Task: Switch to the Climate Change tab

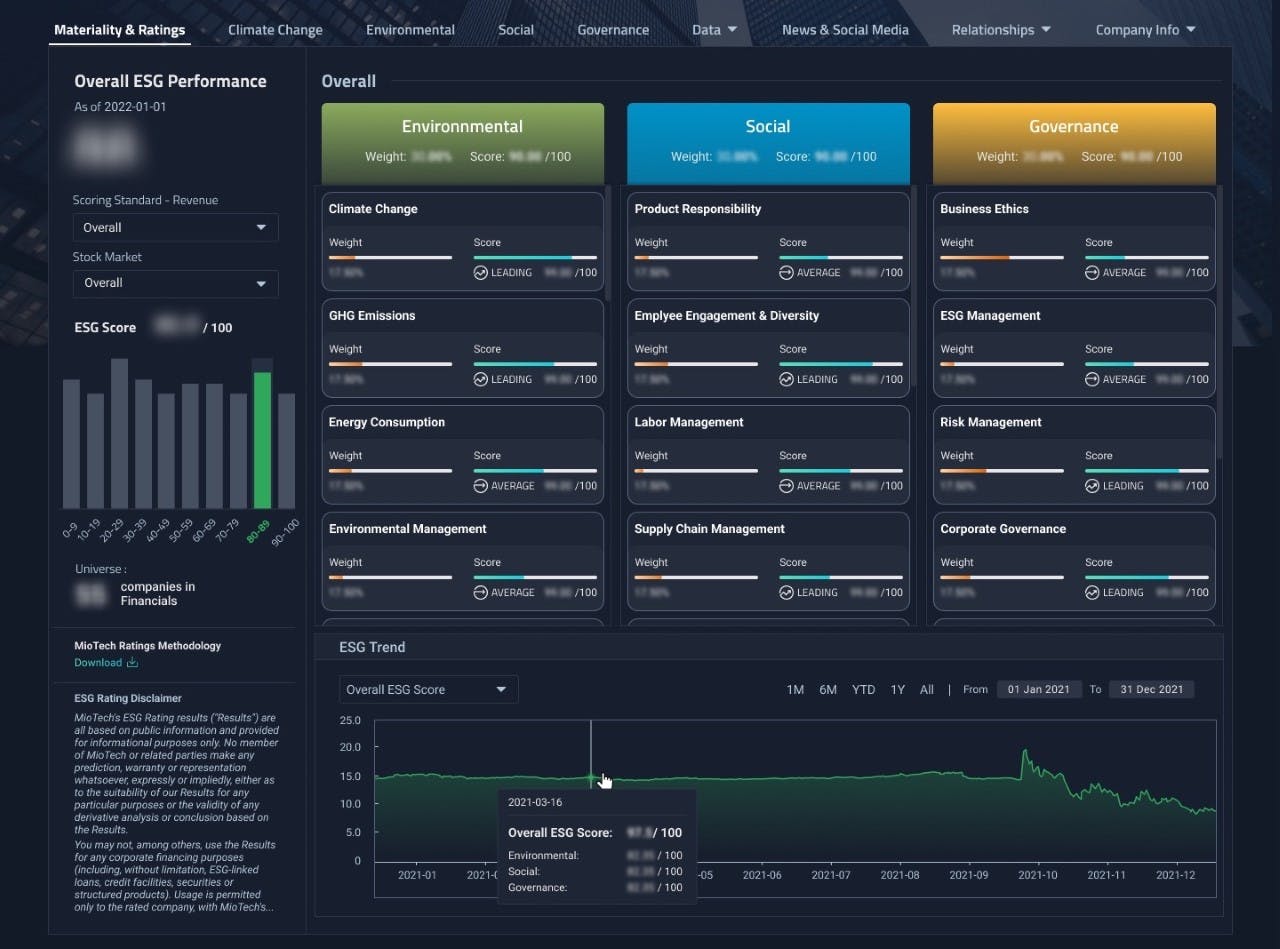Action: point(275,30)
